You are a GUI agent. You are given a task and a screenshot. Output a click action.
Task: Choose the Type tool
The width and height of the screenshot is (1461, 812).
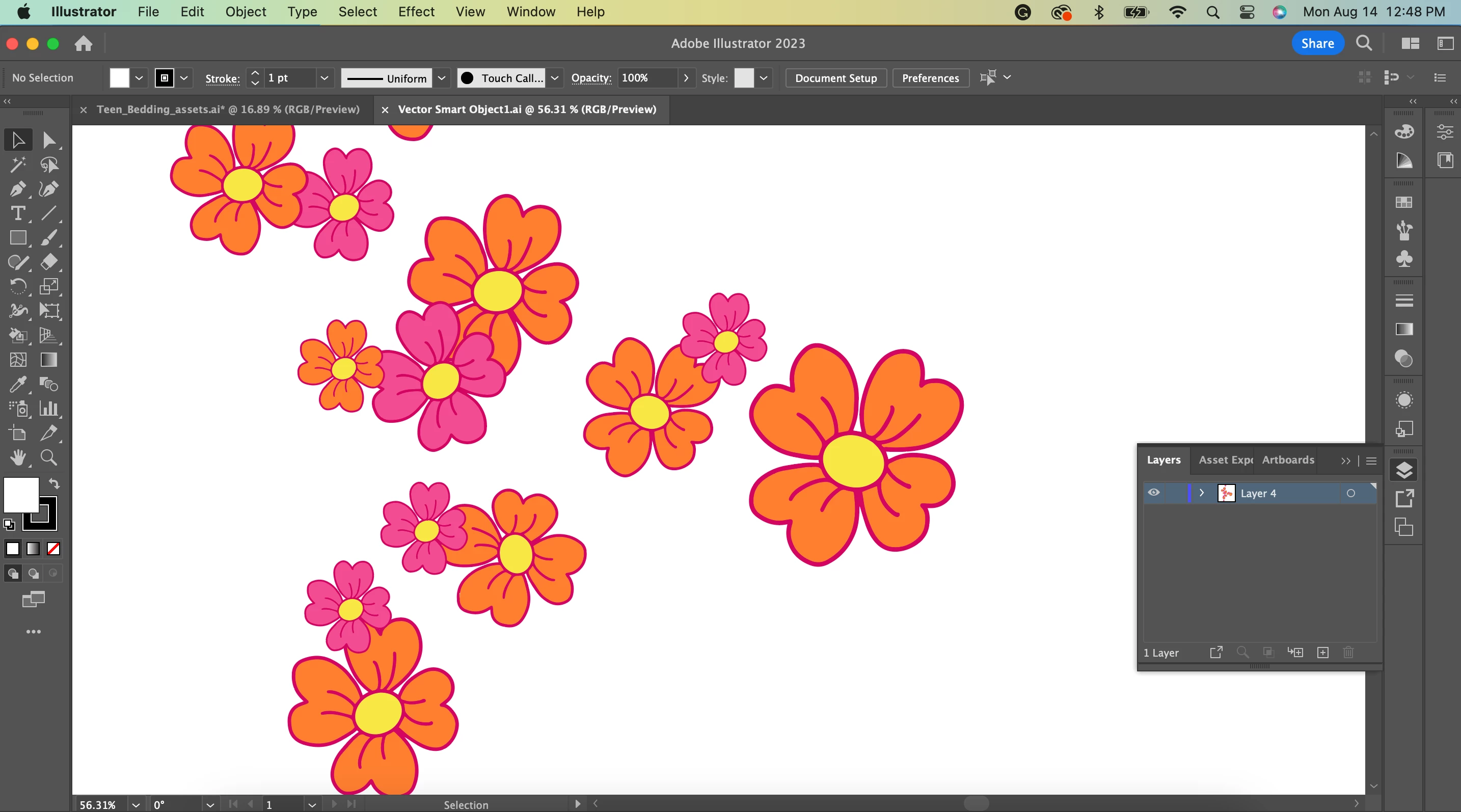pyautogui.click(x=18, y=213)
